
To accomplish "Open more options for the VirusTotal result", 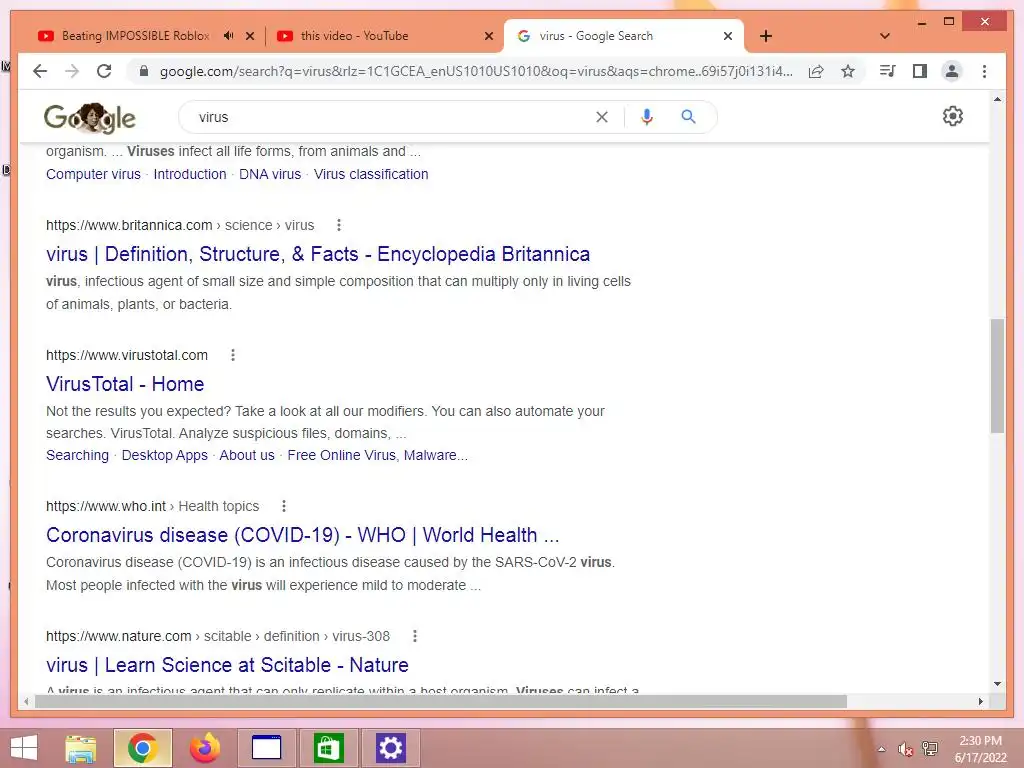I will click(232, 355).
